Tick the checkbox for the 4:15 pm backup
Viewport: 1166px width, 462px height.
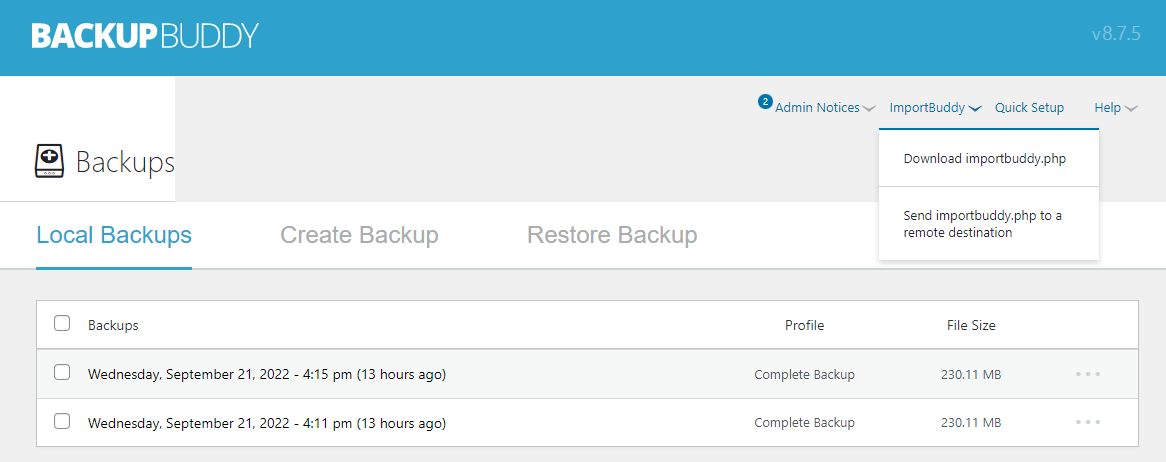pyautogui.click(x=62, y=373)
